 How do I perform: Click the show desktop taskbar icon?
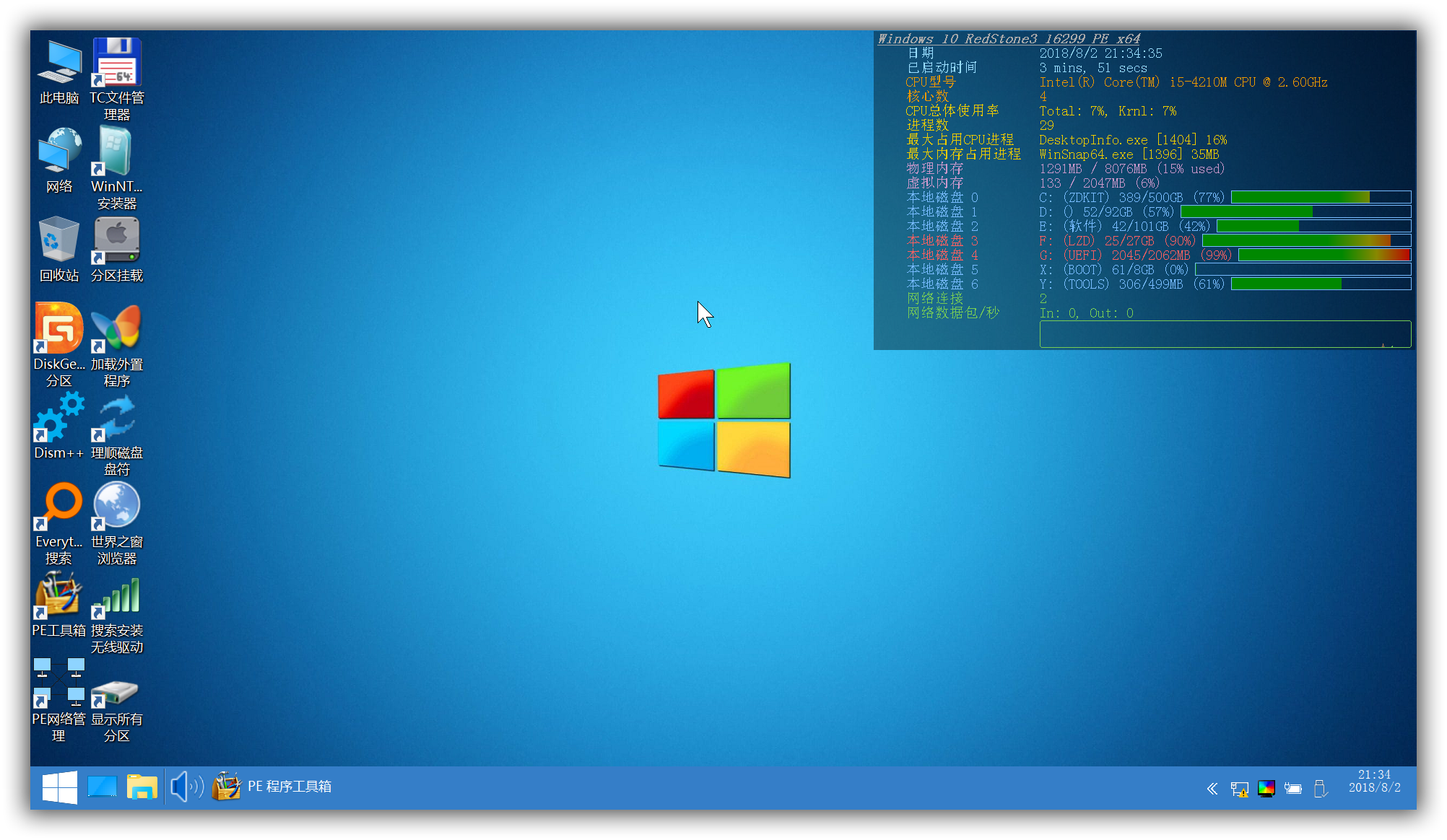(x=102, y=787)
